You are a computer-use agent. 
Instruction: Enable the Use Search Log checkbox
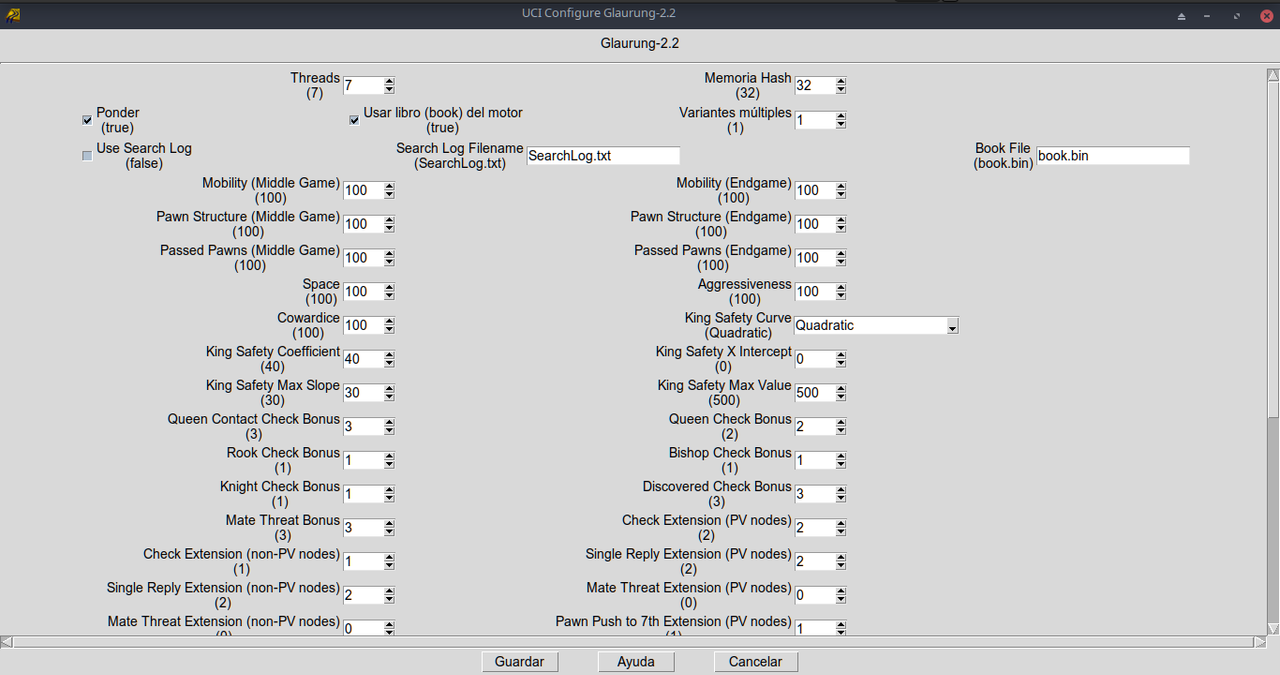point(87,155)
